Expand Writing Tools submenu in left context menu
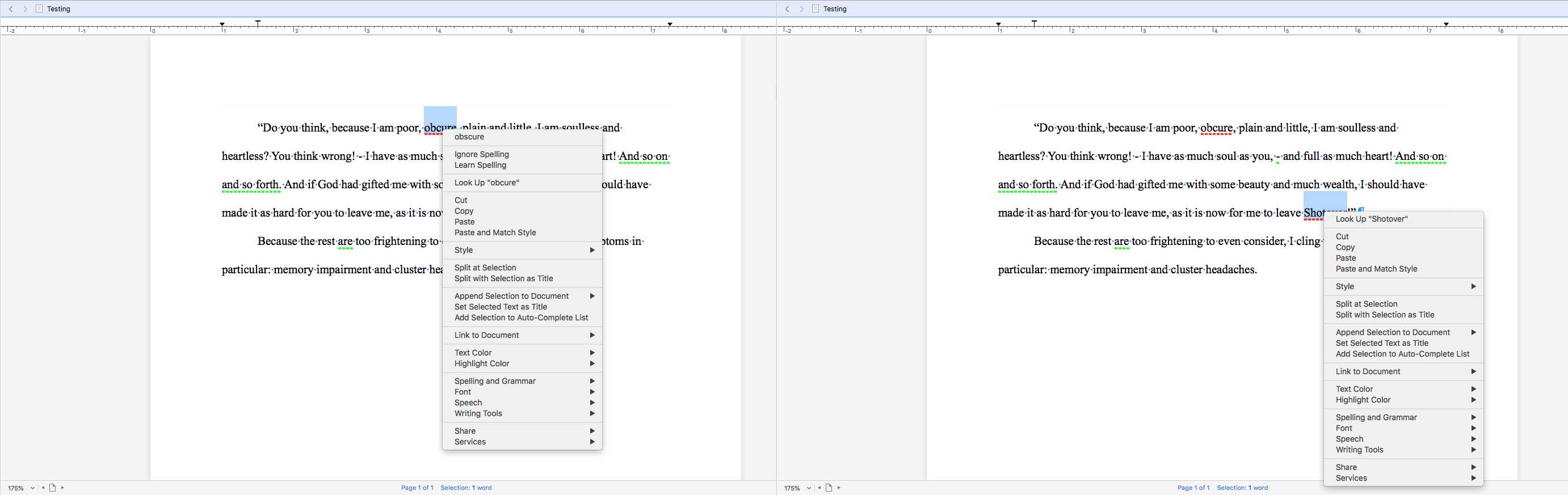This screenshot has width=1568, height=495. point(522,413)
